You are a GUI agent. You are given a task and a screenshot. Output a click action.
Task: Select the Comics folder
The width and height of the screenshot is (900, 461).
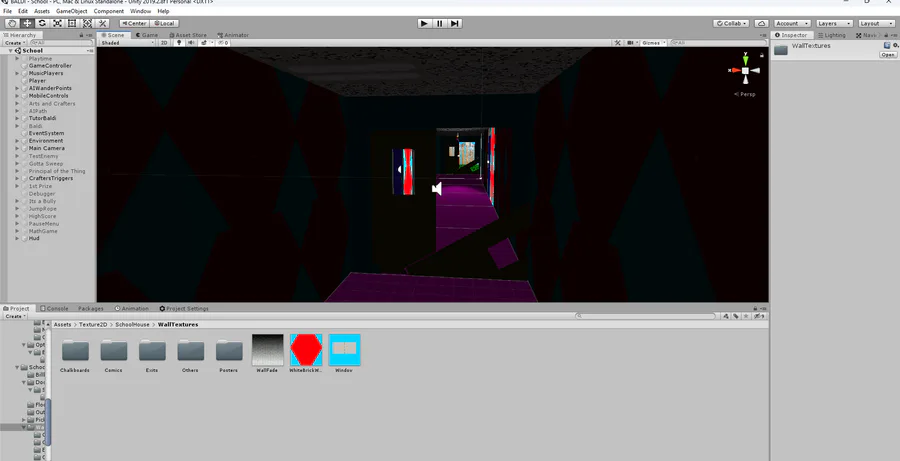[x=114, y=355]
